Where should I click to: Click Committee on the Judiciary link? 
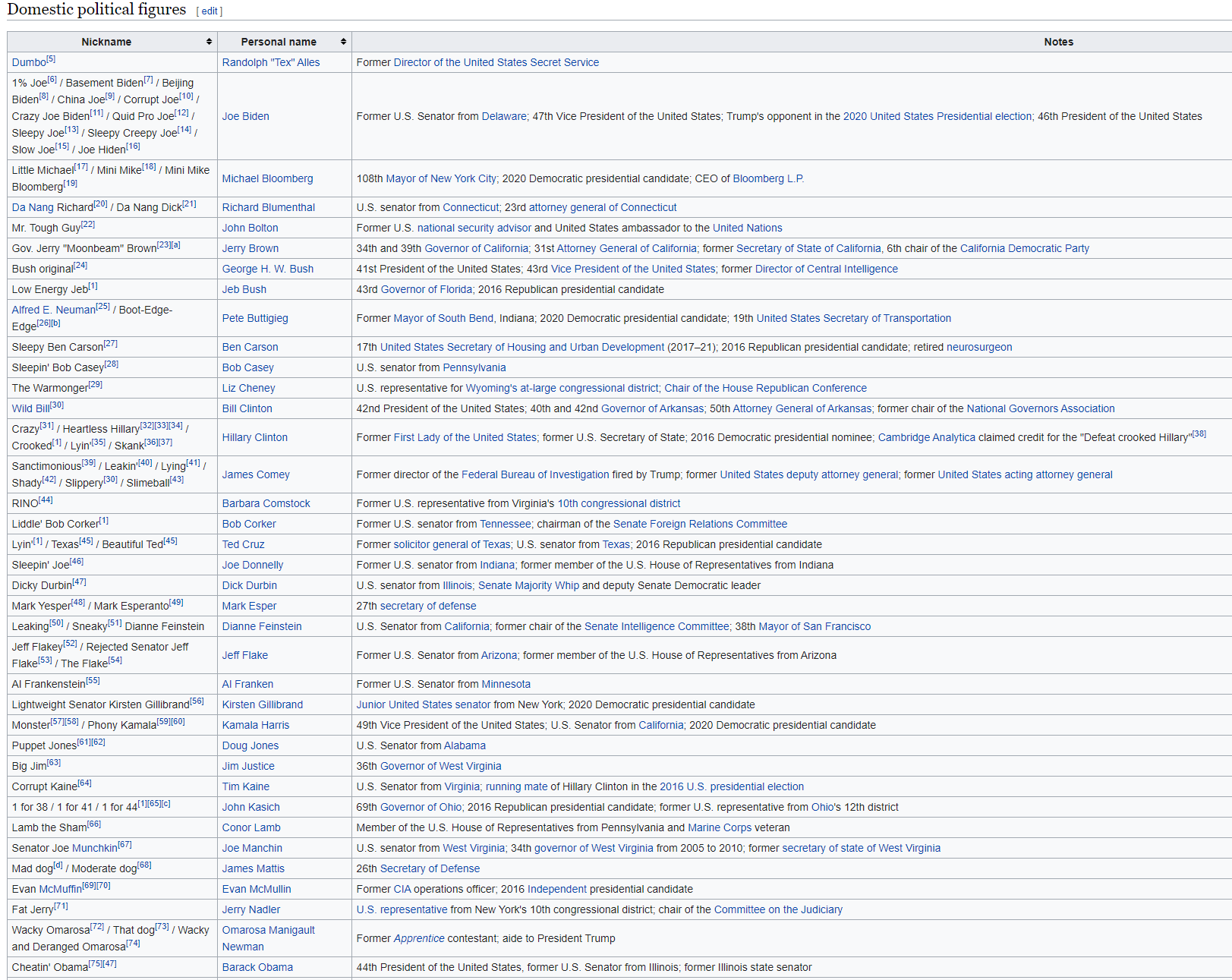pyautogui.click(x=778, y=909)
